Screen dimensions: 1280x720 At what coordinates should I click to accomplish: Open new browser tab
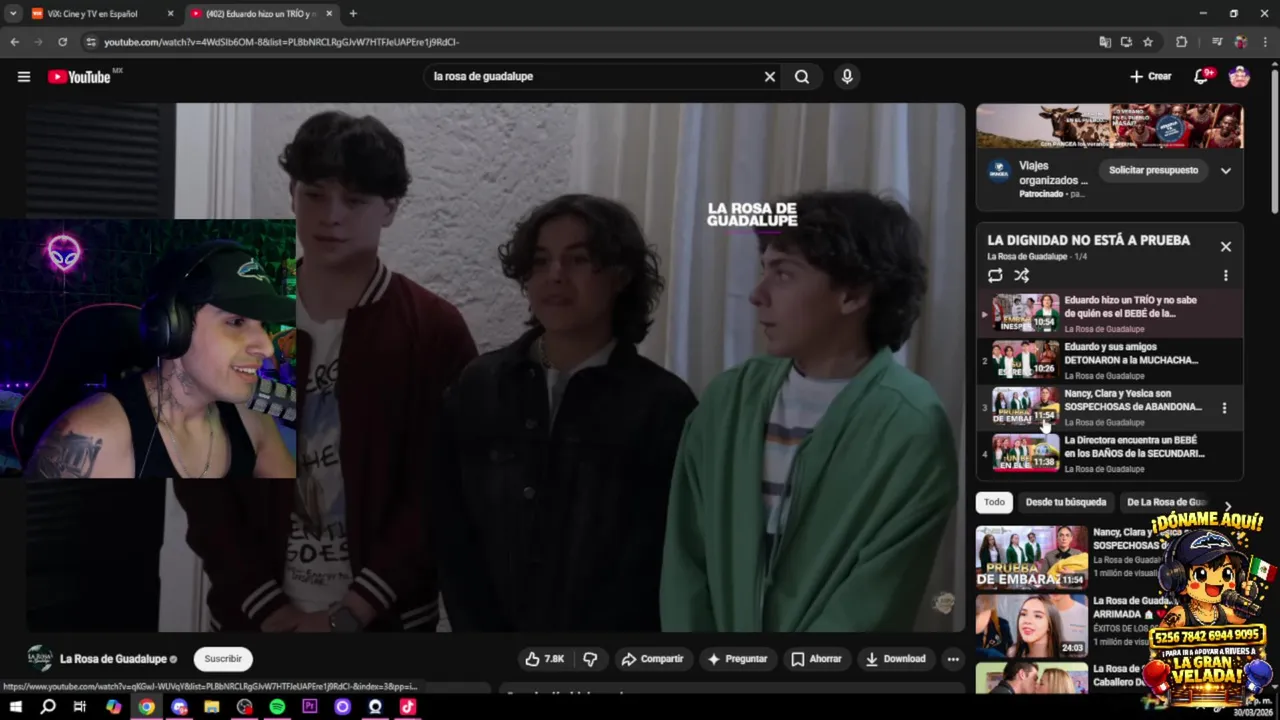[353, 14]
